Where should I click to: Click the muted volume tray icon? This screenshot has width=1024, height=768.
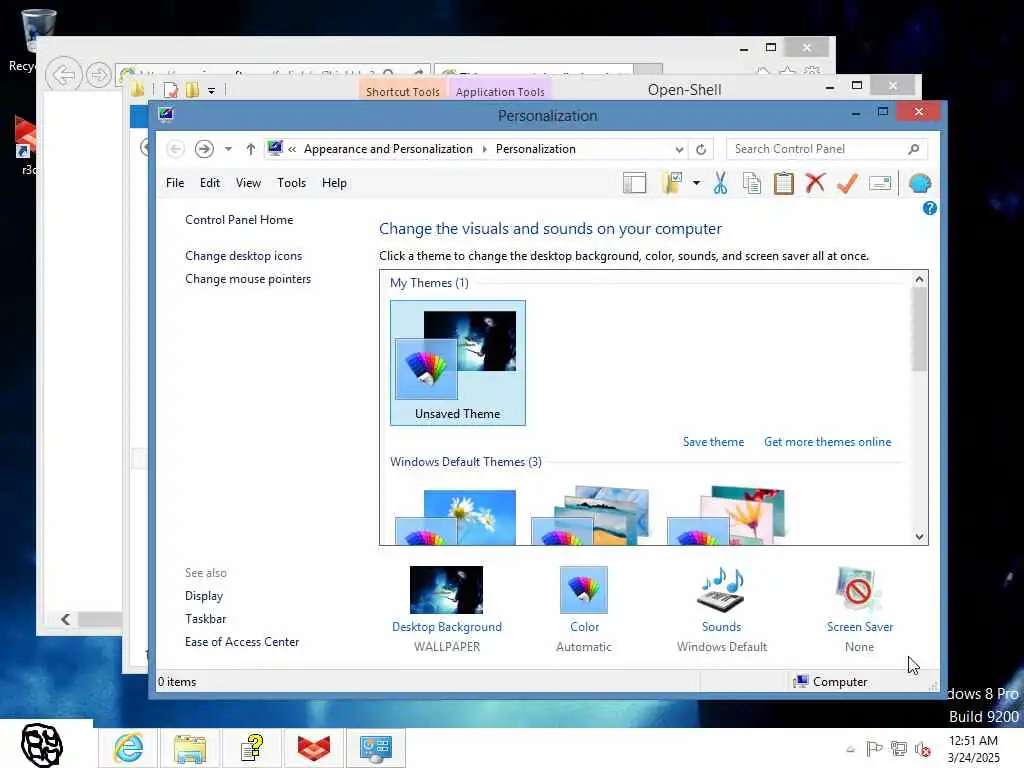click(x=923, y=749)
